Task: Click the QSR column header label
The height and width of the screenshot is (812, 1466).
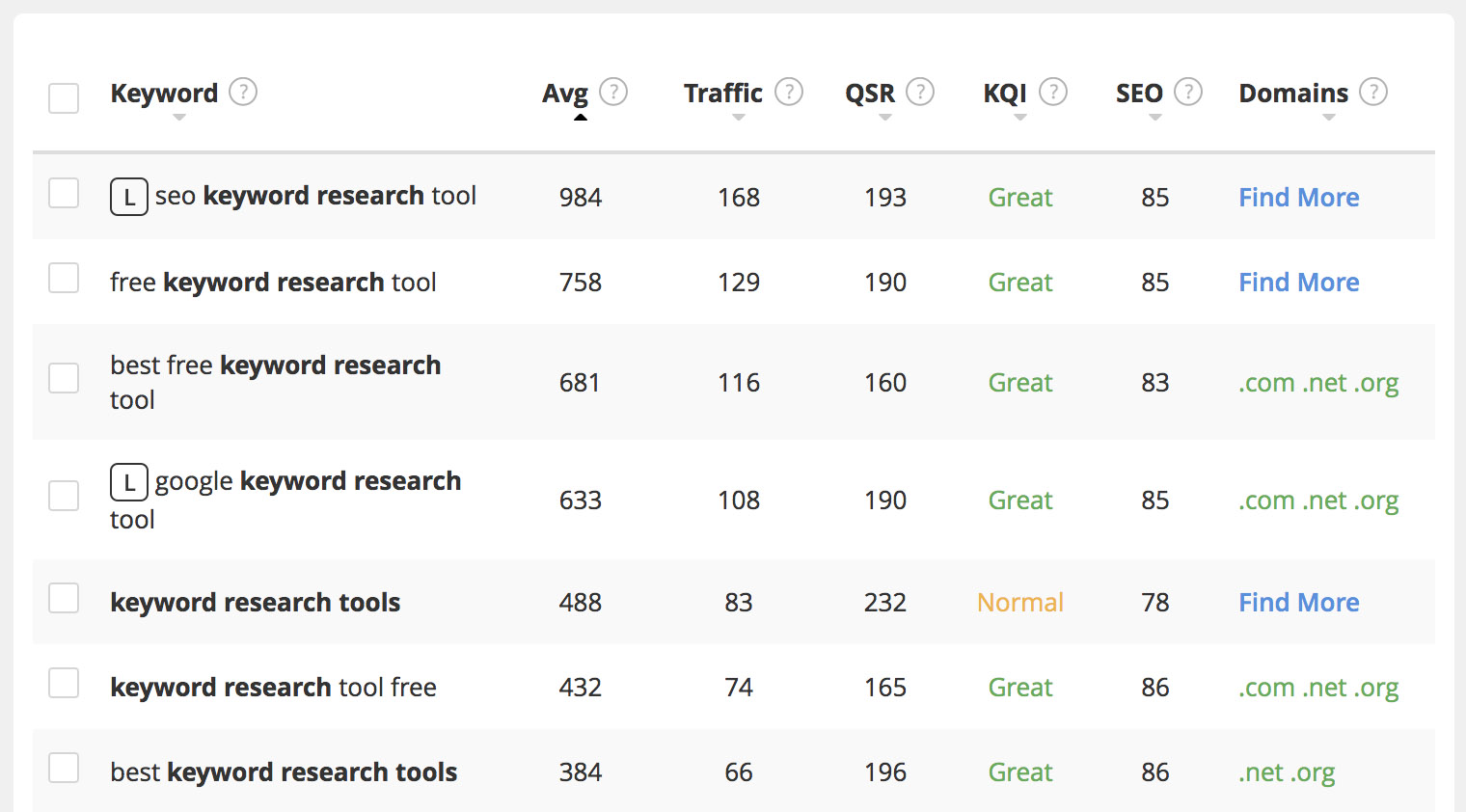Action: coord(870,94)
